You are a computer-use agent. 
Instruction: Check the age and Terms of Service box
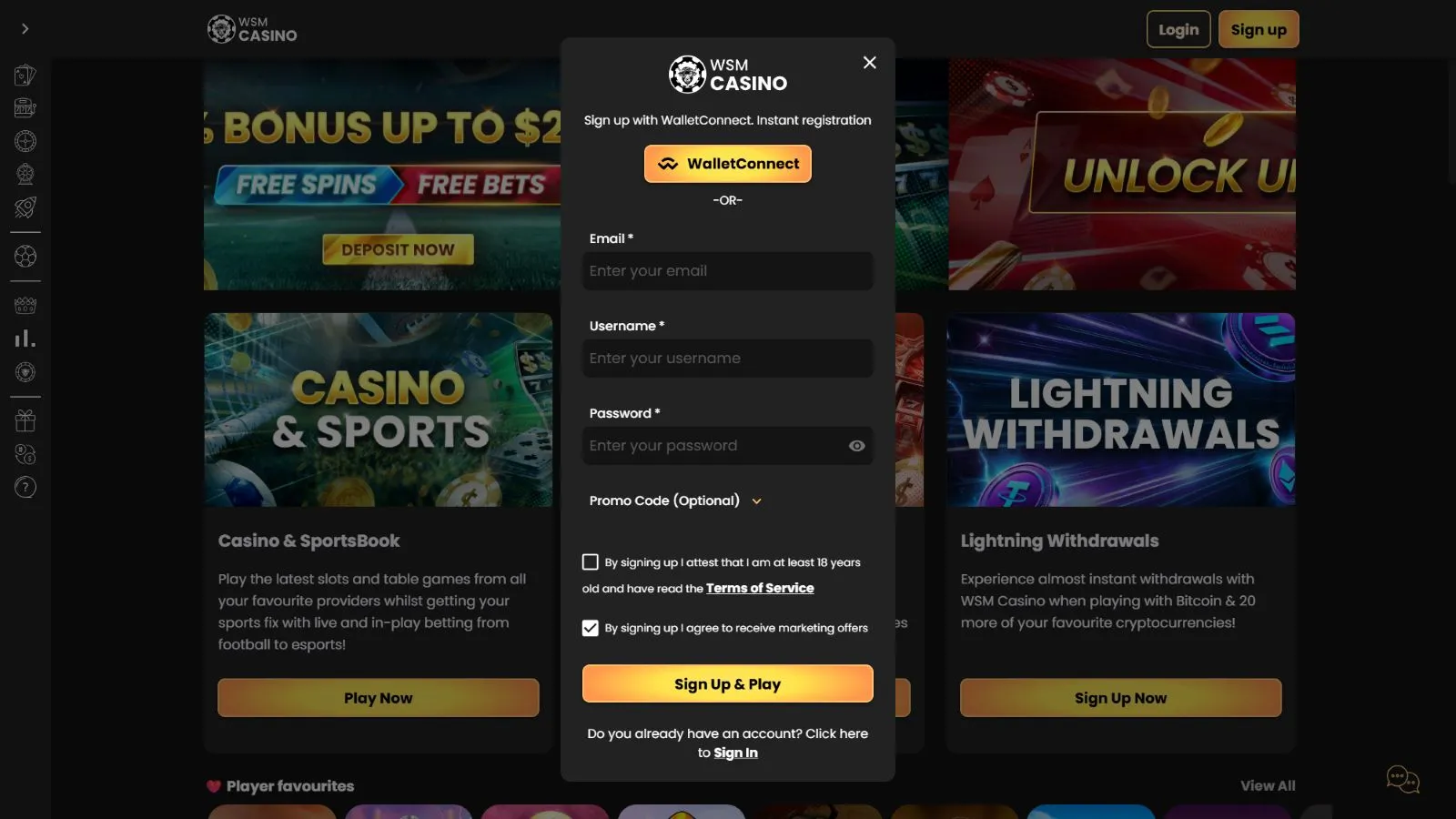click(x=591, y=562)
